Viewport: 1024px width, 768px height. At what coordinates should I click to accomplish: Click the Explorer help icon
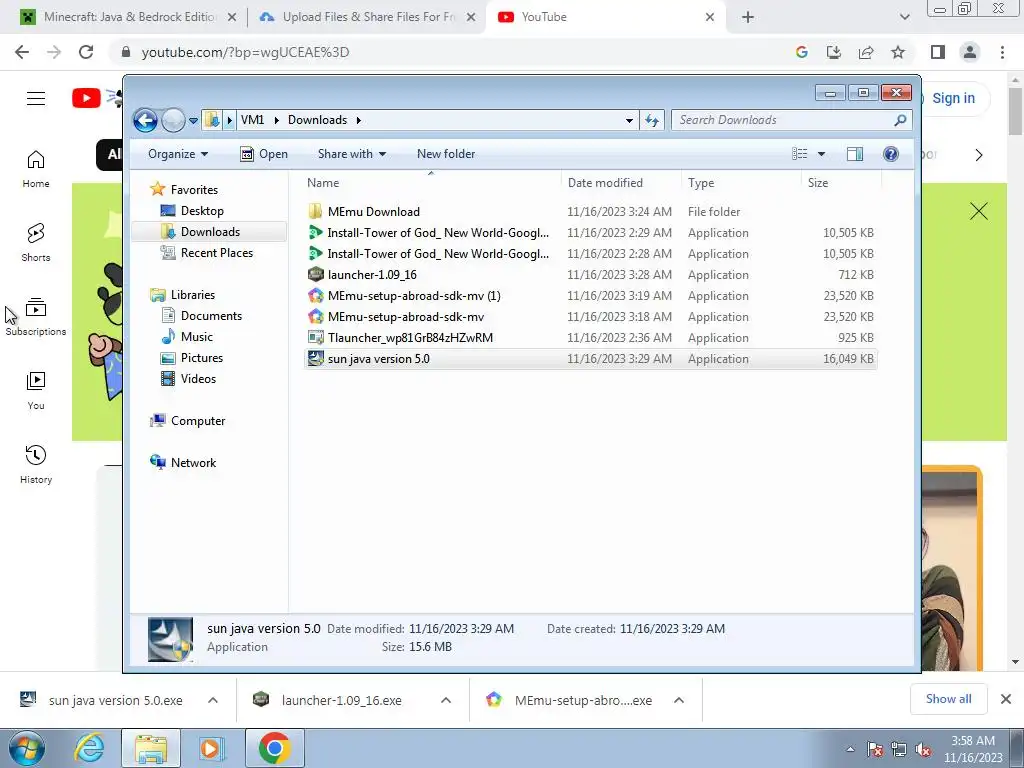pyautogui.click(x=890, y=154)
